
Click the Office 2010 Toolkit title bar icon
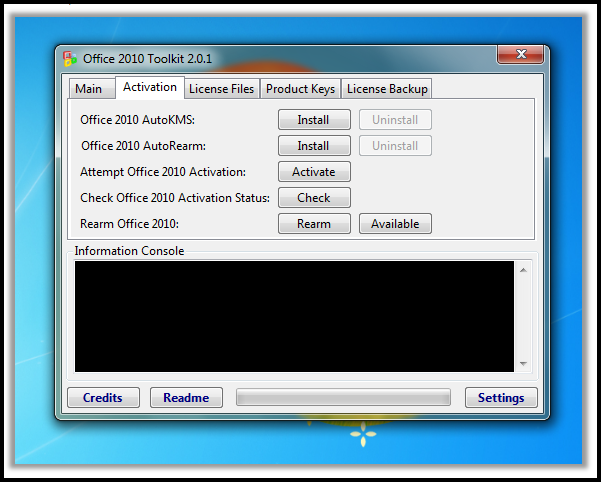[x=70, y=59]
